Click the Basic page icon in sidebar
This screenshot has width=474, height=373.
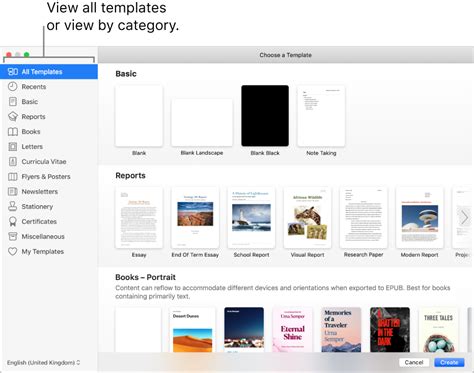[13, 102]
